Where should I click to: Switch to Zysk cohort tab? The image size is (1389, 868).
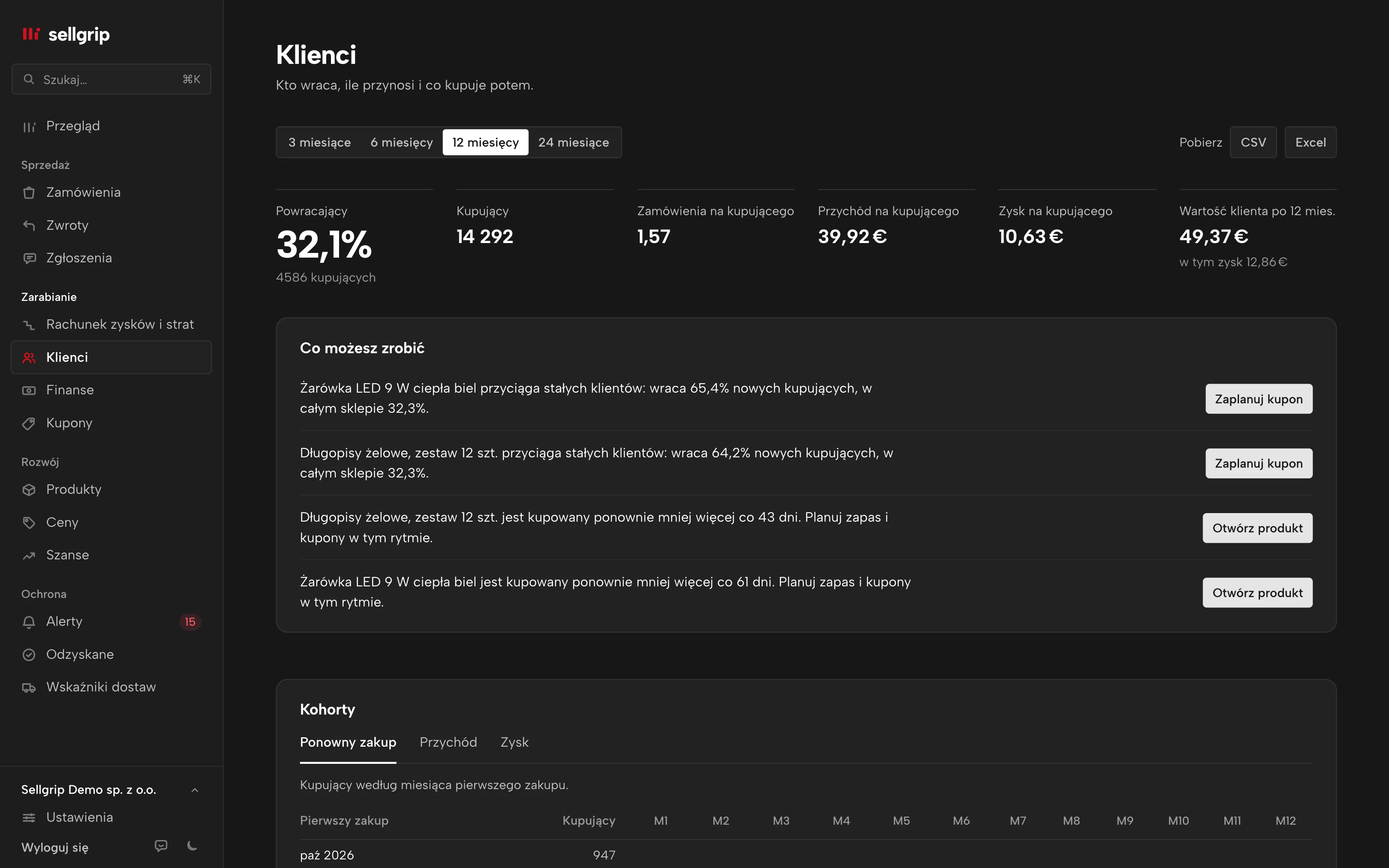(514, 742)
